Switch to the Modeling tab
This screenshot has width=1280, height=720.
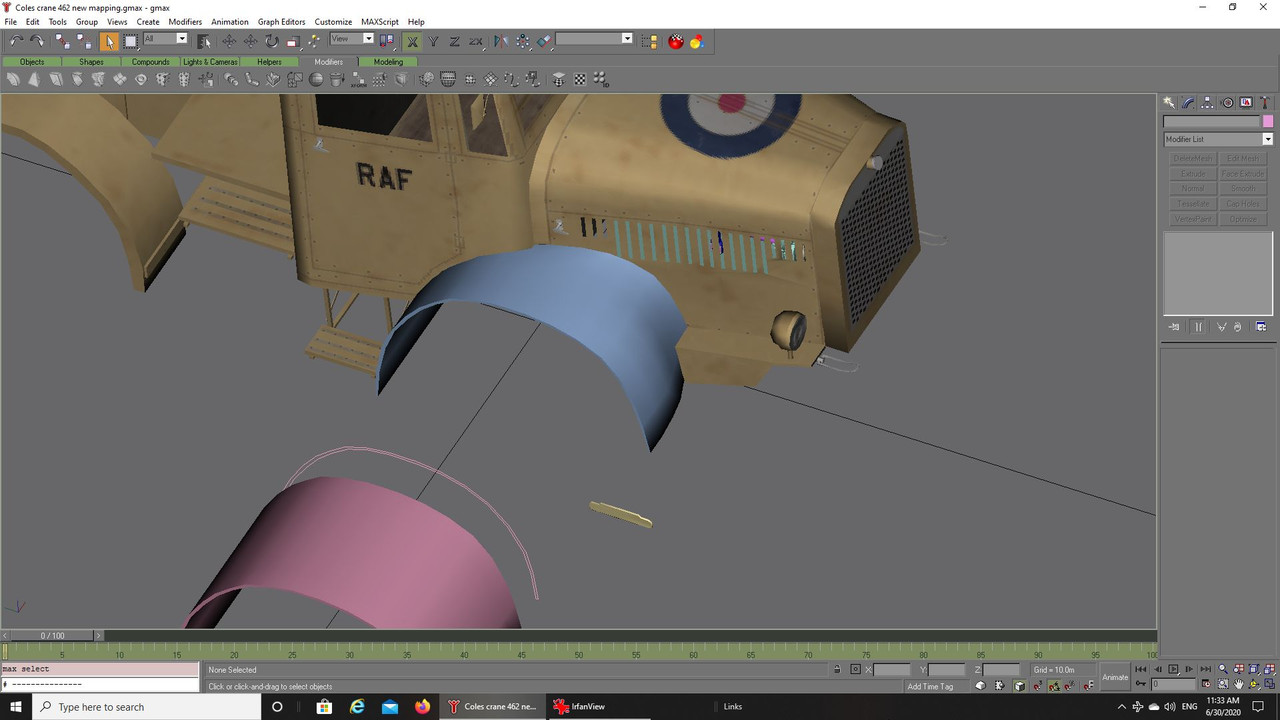(388, 62)
